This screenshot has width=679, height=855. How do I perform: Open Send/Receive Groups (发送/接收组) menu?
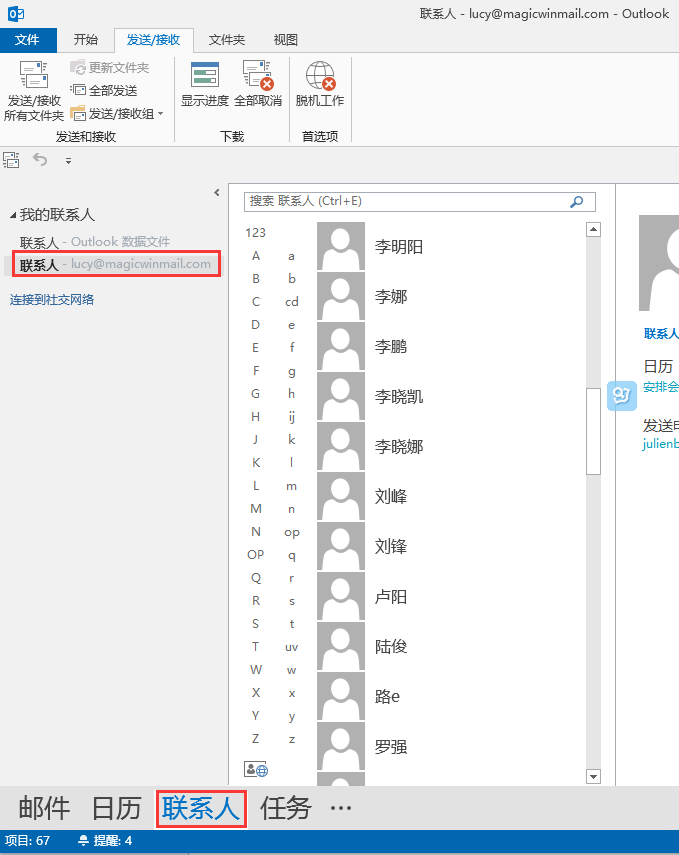pyautogui.click(x=117, y=113)
